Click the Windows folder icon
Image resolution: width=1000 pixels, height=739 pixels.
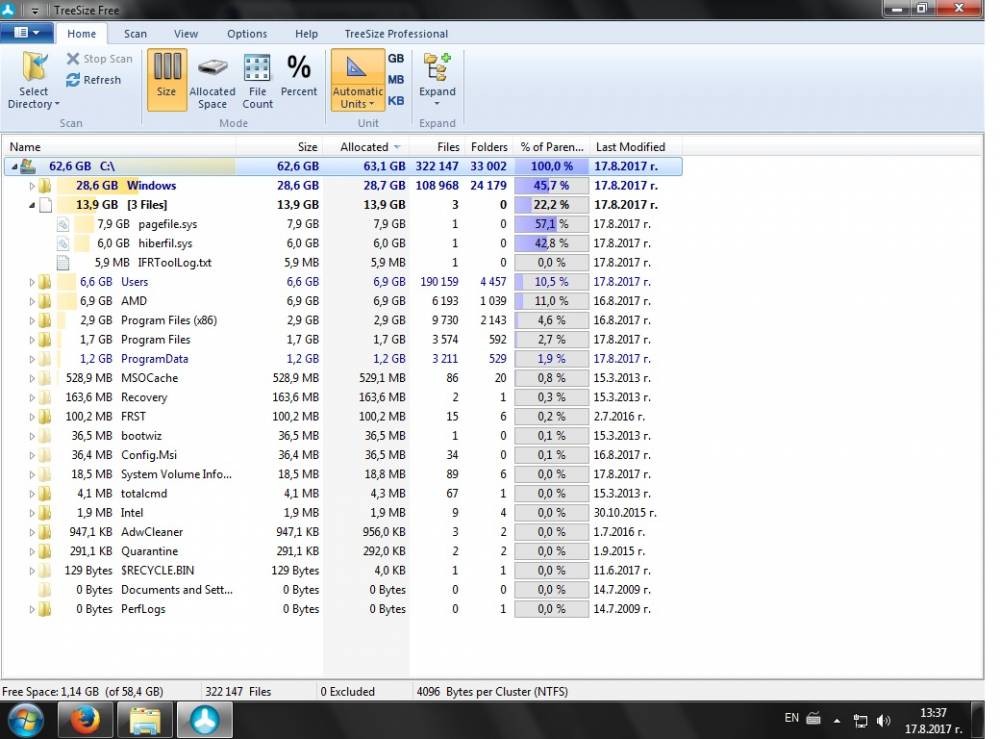pos(45,186)
